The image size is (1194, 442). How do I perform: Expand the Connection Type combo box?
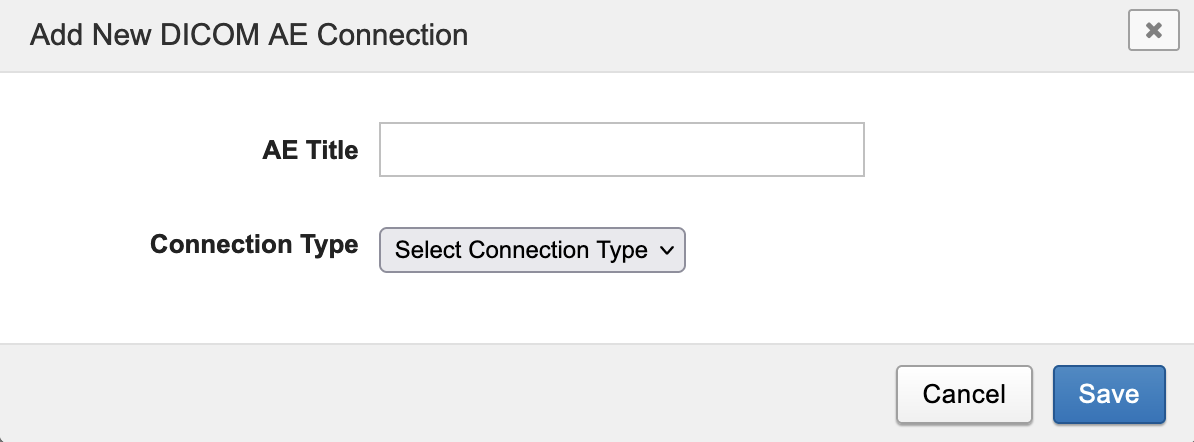[532, 250]
